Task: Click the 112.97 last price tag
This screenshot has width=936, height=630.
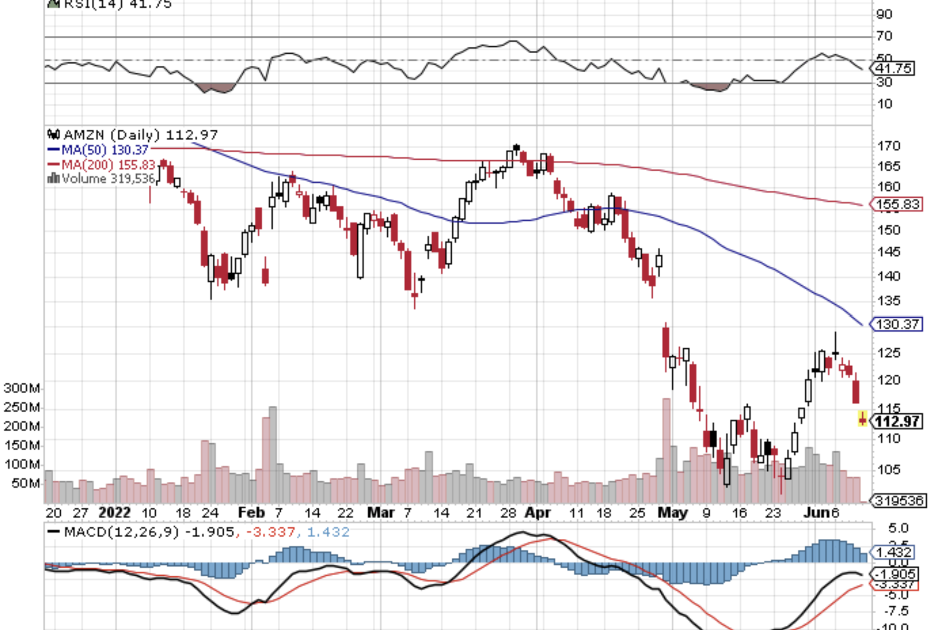Action: (x=896, y=421)
